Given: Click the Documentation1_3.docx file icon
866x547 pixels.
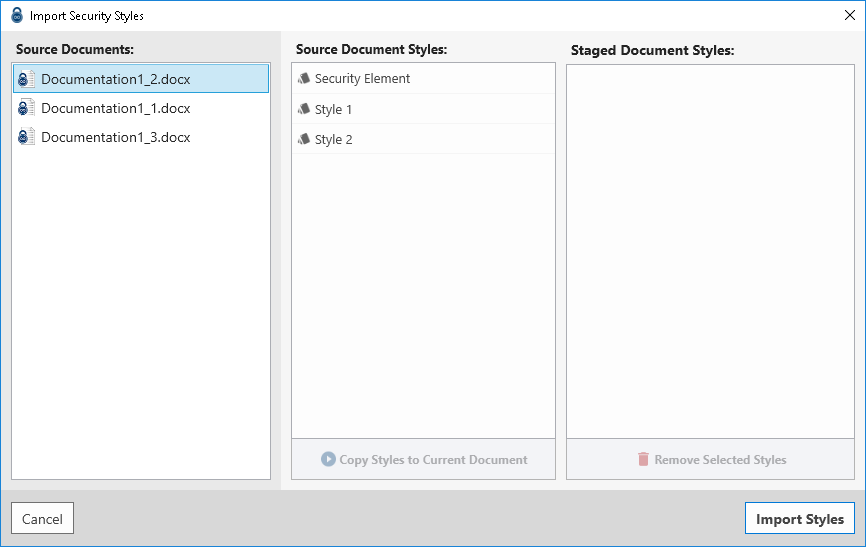Looking at the screenshot, I should pos(27,137).
